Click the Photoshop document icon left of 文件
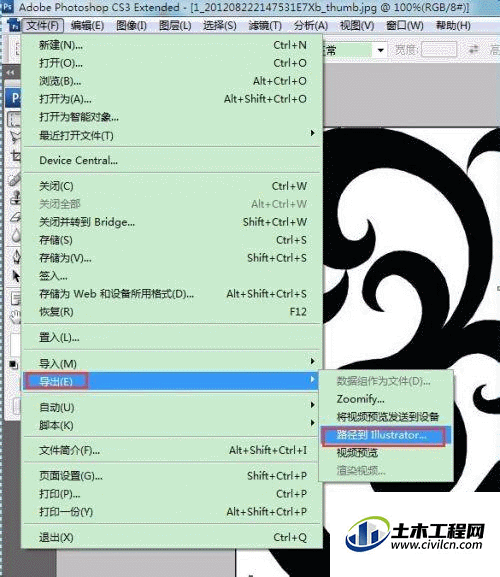 14,26
